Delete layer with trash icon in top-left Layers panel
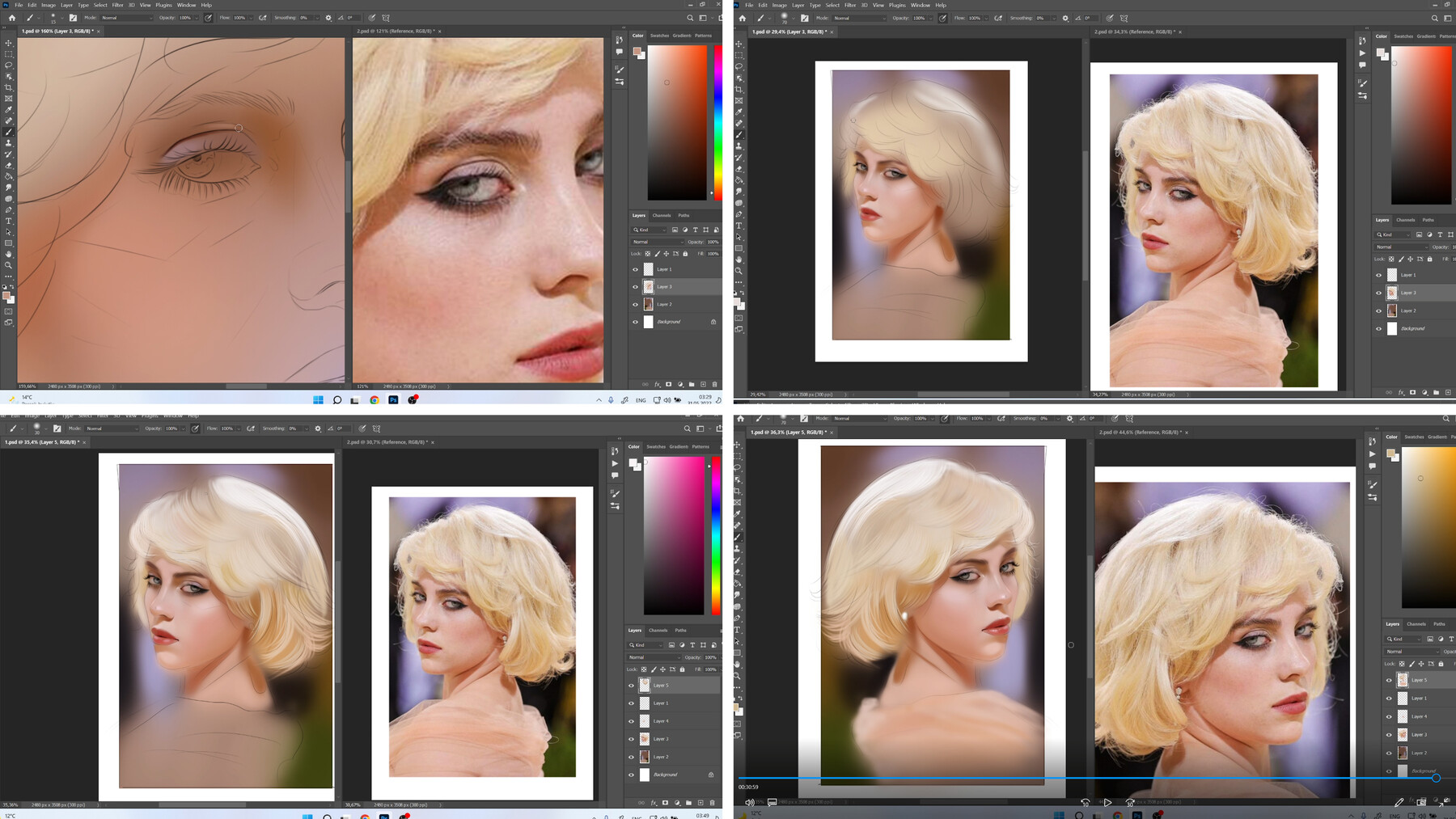The width and height of the screenshot is (1456, 819). 714,384
